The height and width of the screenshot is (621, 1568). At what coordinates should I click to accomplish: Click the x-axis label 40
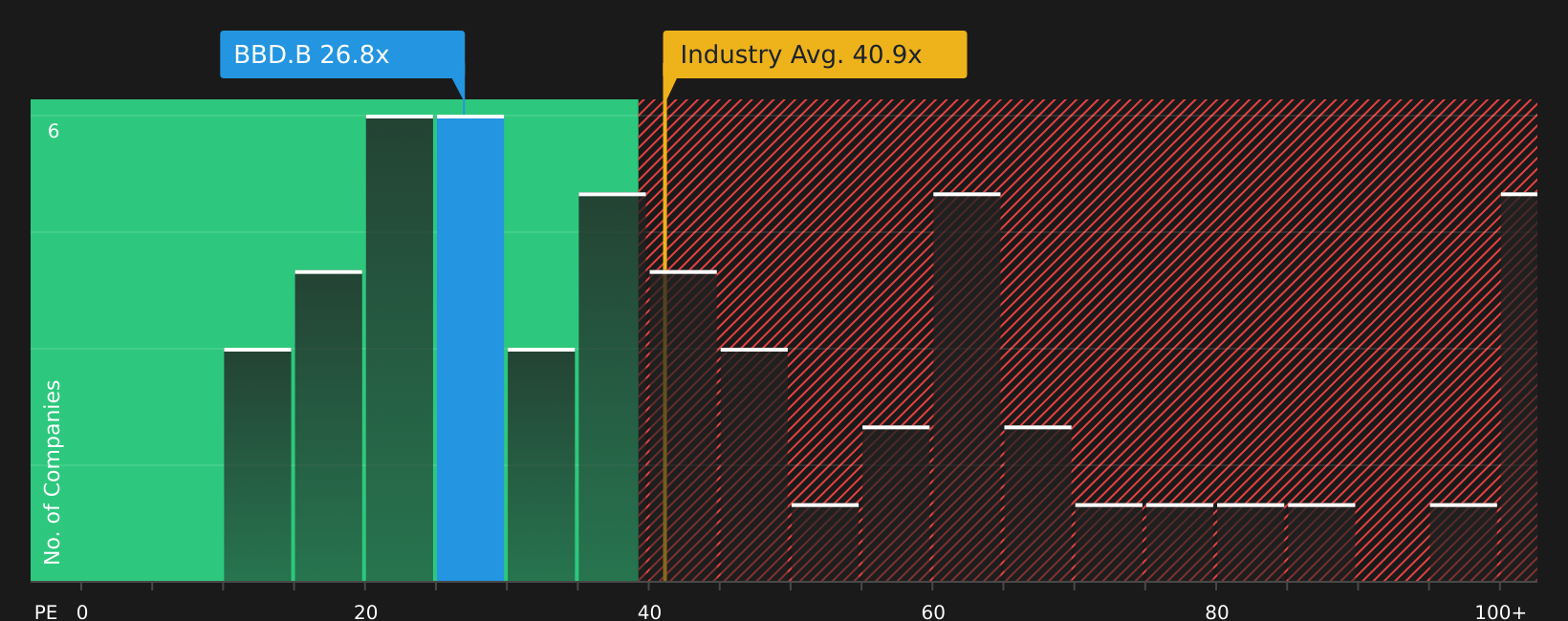[649, 612]
